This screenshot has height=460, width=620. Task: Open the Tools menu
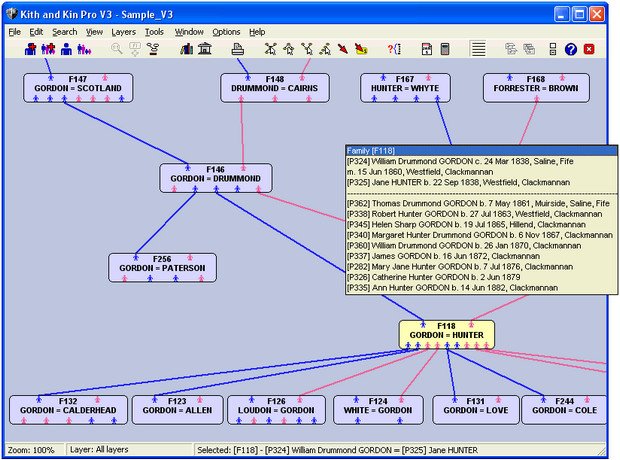pos(154,32)
